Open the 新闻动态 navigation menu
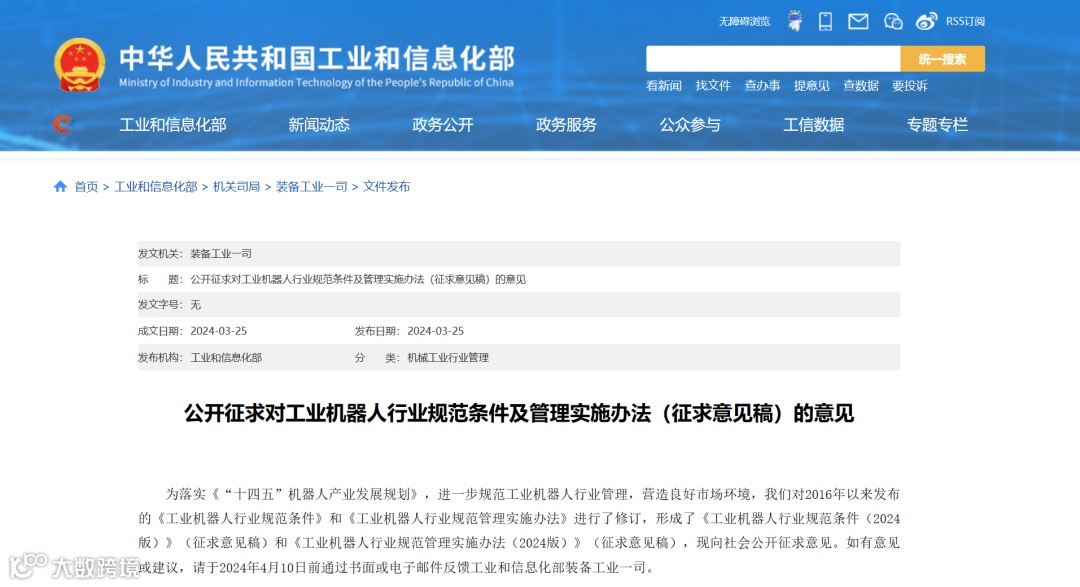1080x587 pixels. click(x=319, y=125)
